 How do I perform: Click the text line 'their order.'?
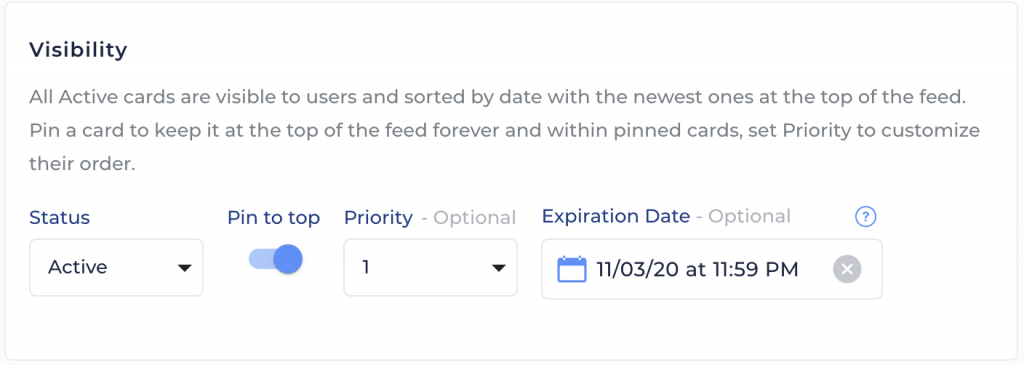(82, 163)
